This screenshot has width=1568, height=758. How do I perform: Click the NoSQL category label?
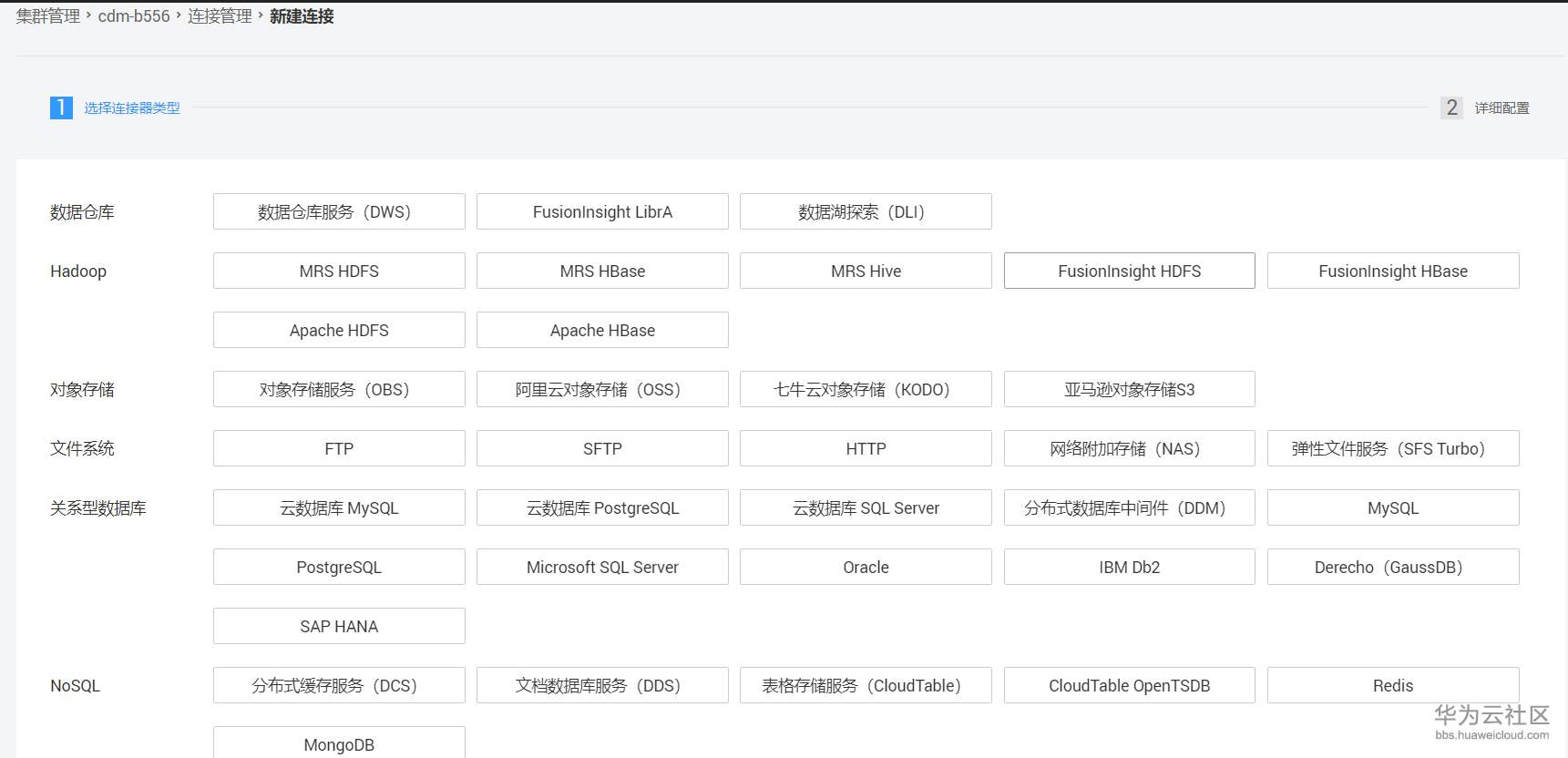(75, 686)
